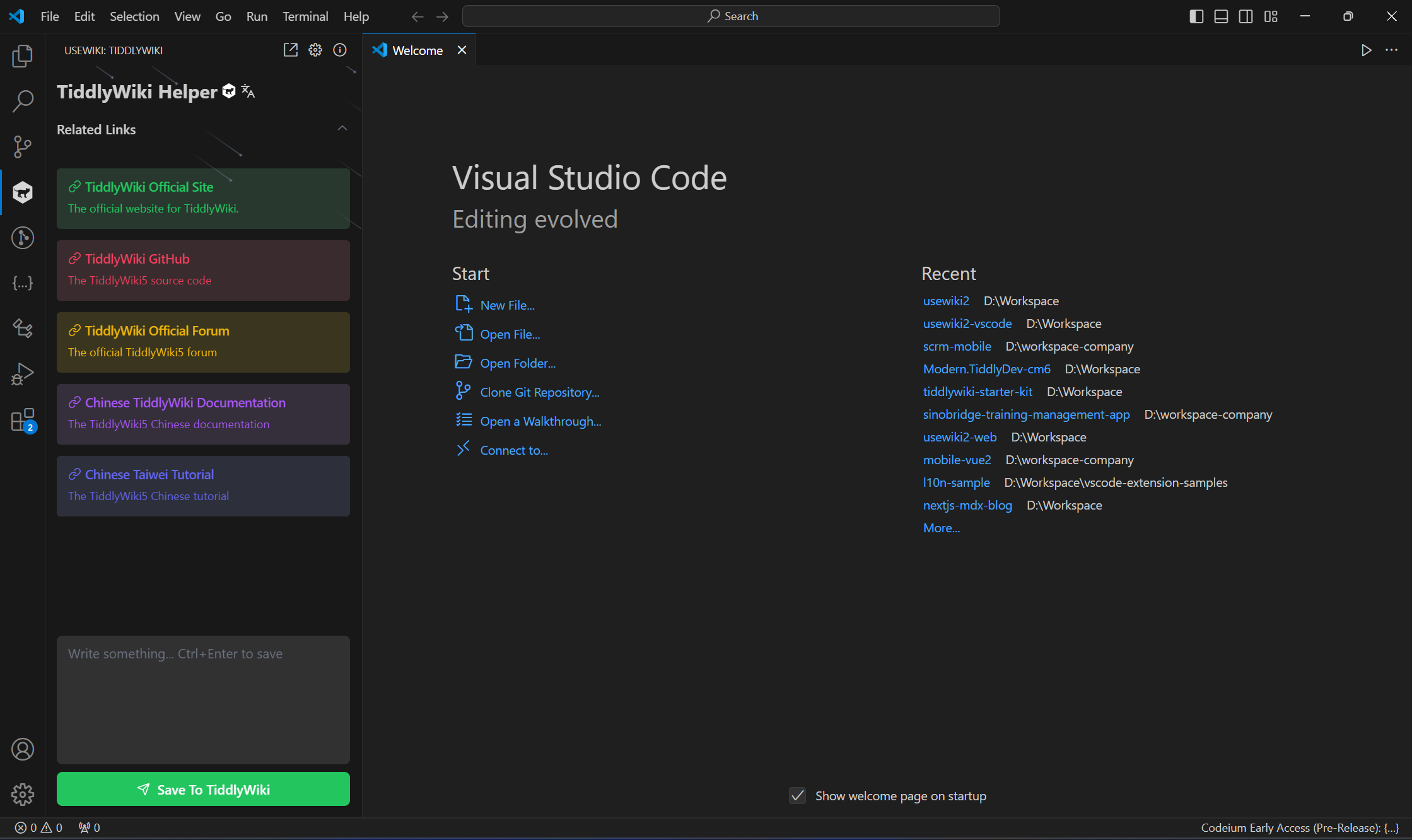Click Codeium Early Access status item

[1300, 828]
